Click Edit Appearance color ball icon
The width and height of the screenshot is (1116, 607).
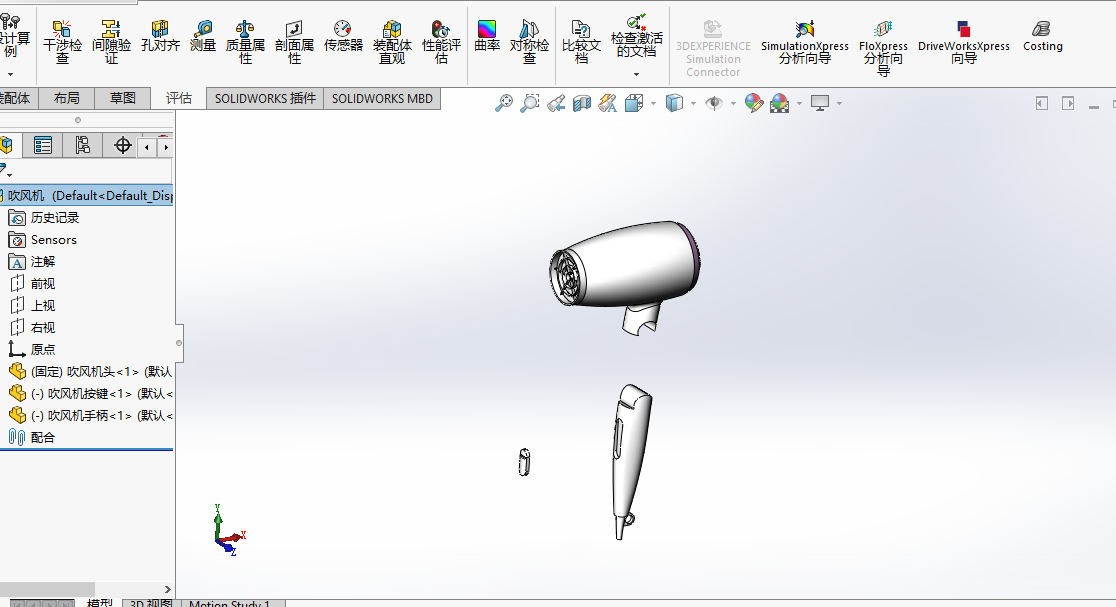pyautogui.click(x=754, y=103)
